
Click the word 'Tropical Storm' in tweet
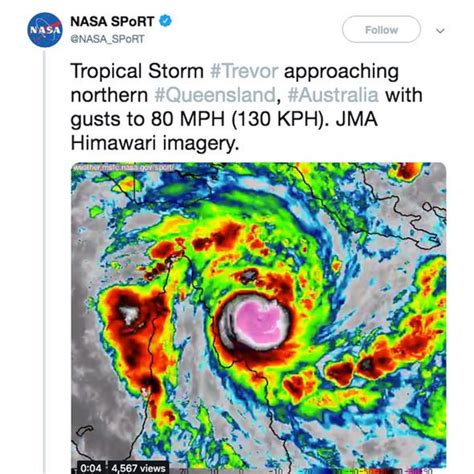coord(137,71)
